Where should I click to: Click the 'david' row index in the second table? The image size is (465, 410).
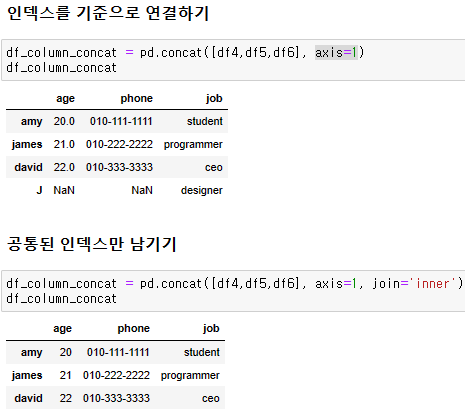28,398
